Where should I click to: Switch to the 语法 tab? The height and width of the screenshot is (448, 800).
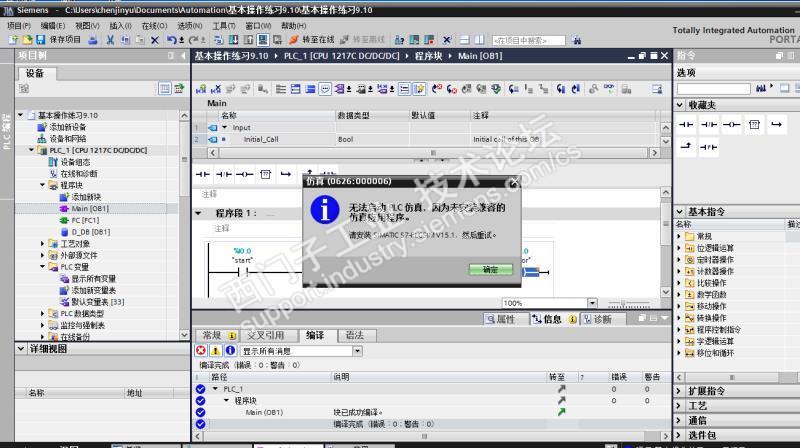(x=355, y=335)
